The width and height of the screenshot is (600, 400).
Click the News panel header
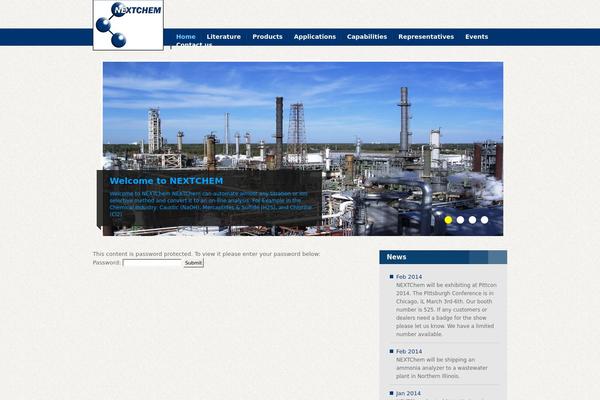(x=443, y=257)
